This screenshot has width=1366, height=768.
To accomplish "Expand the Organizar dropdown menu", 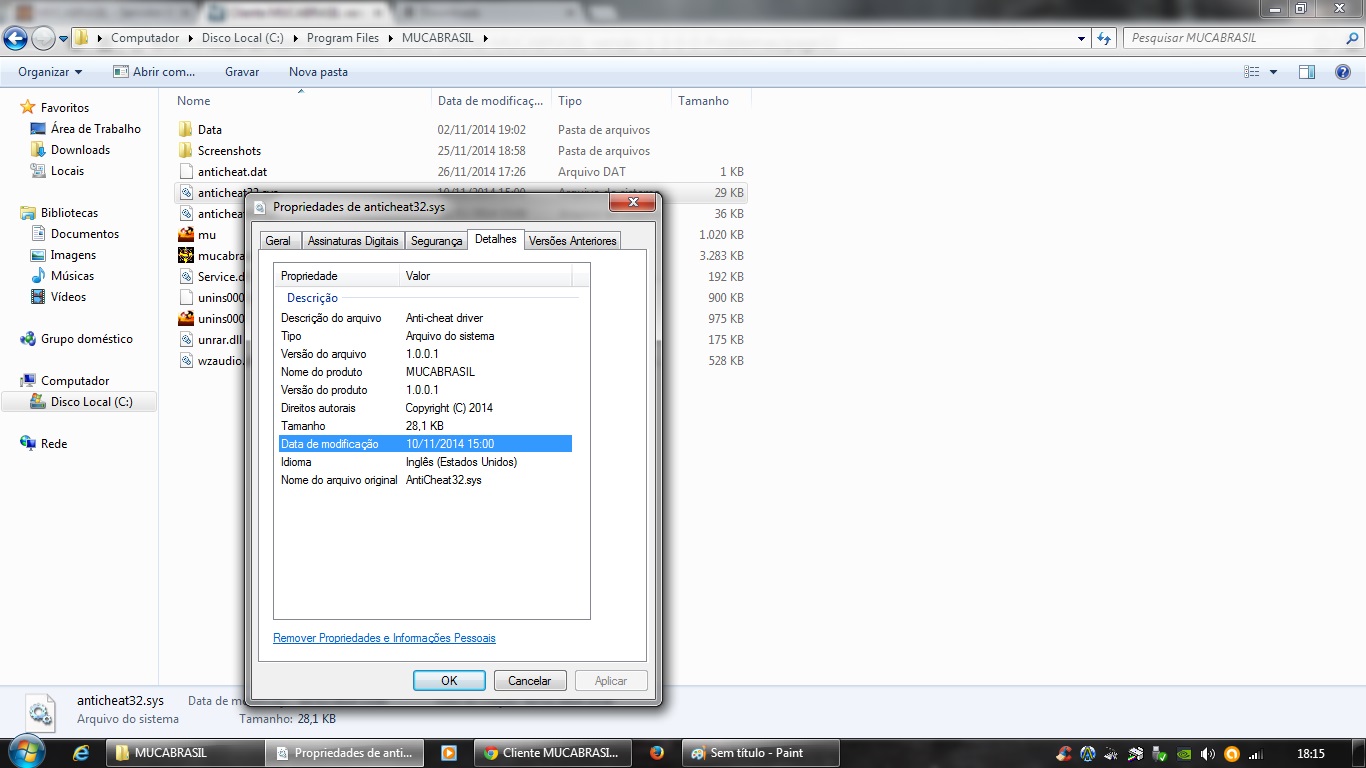I will coord(50,72).
